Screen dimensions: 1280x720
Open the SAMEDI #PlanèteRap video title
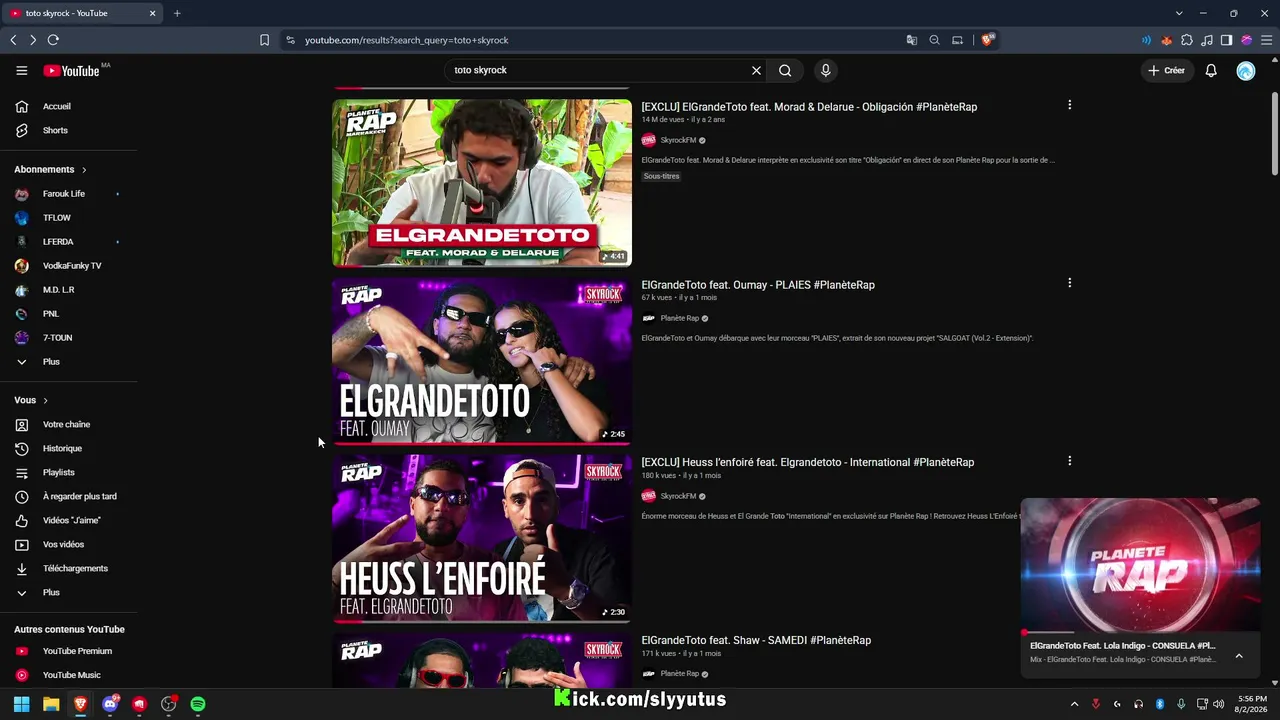(756, 640)
